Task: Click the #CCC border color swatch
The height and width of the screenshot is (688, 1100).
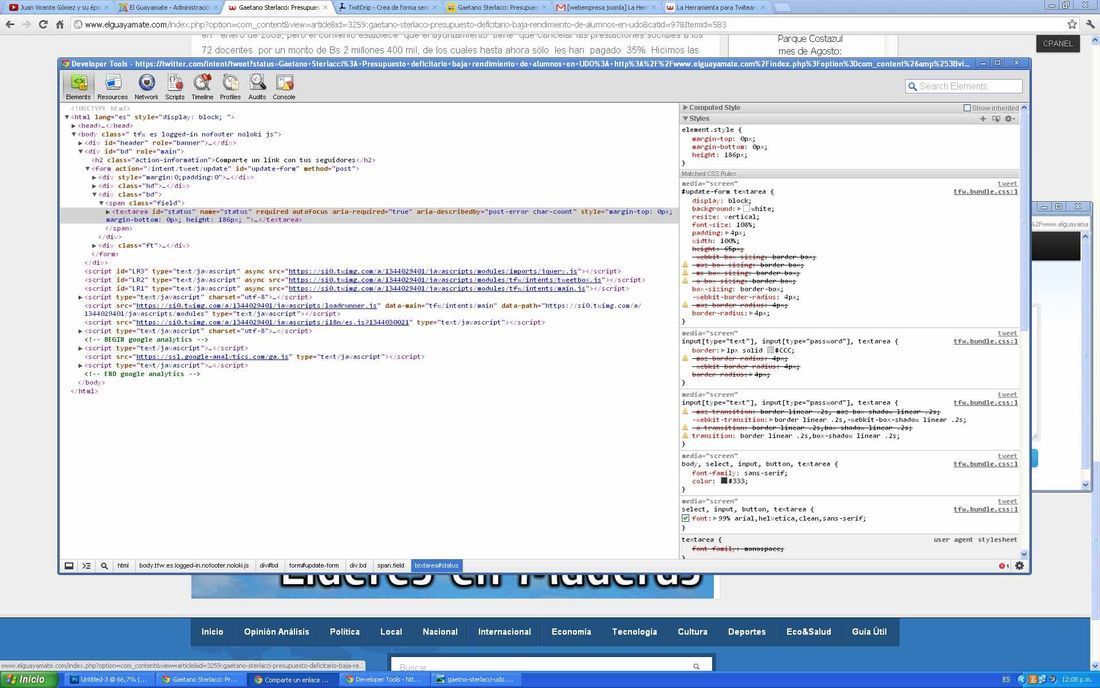Action: (770, 350)
